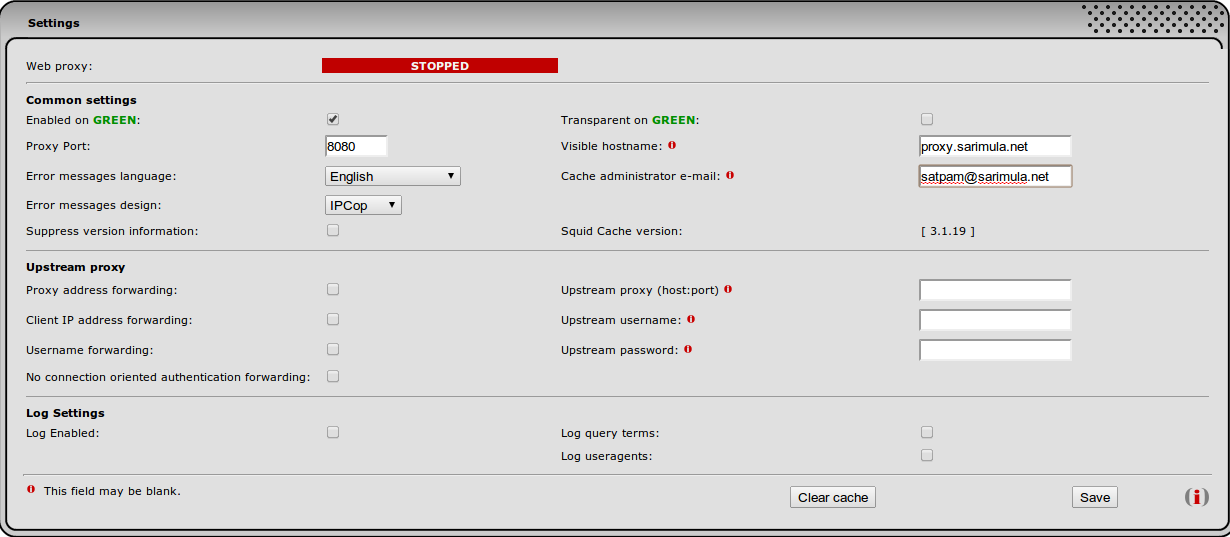The height and width of the screenshot is (537, 1230).
Task: Enable Username forwarding checkbox
Action: [x=333, y=349]
